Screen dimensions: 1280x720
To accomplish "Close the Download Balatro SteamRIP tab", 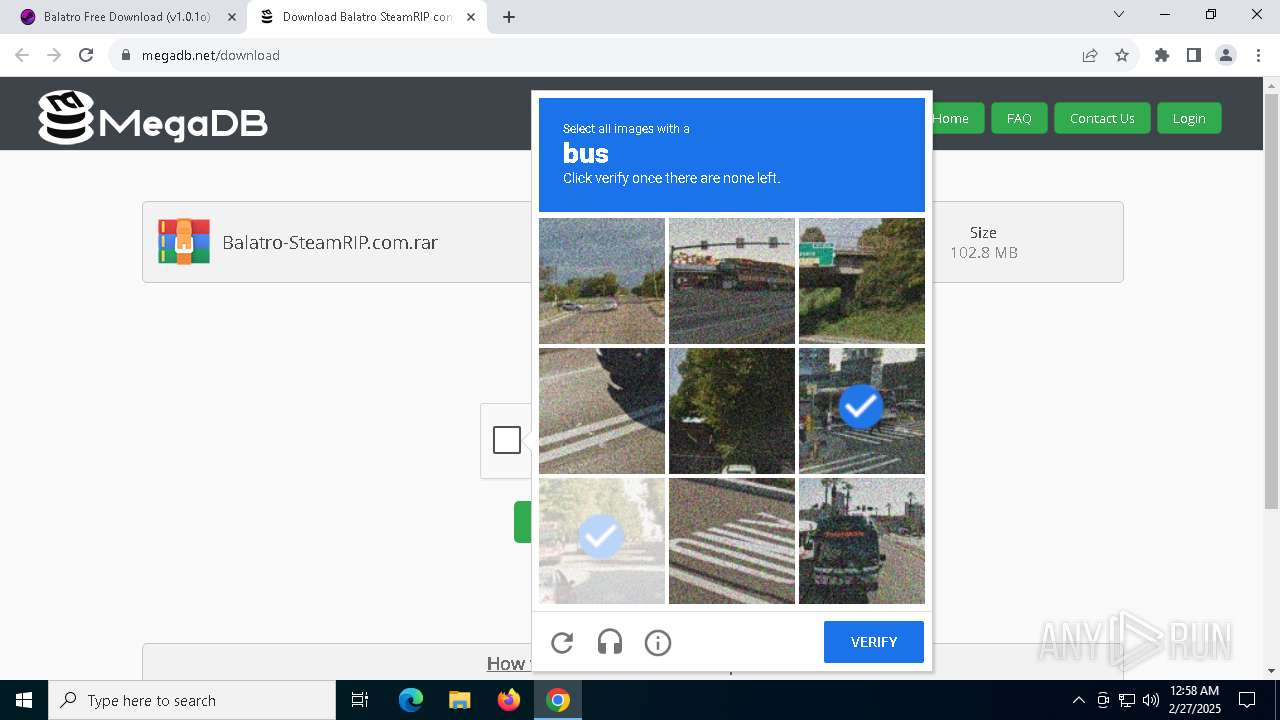I will (471, 17).
